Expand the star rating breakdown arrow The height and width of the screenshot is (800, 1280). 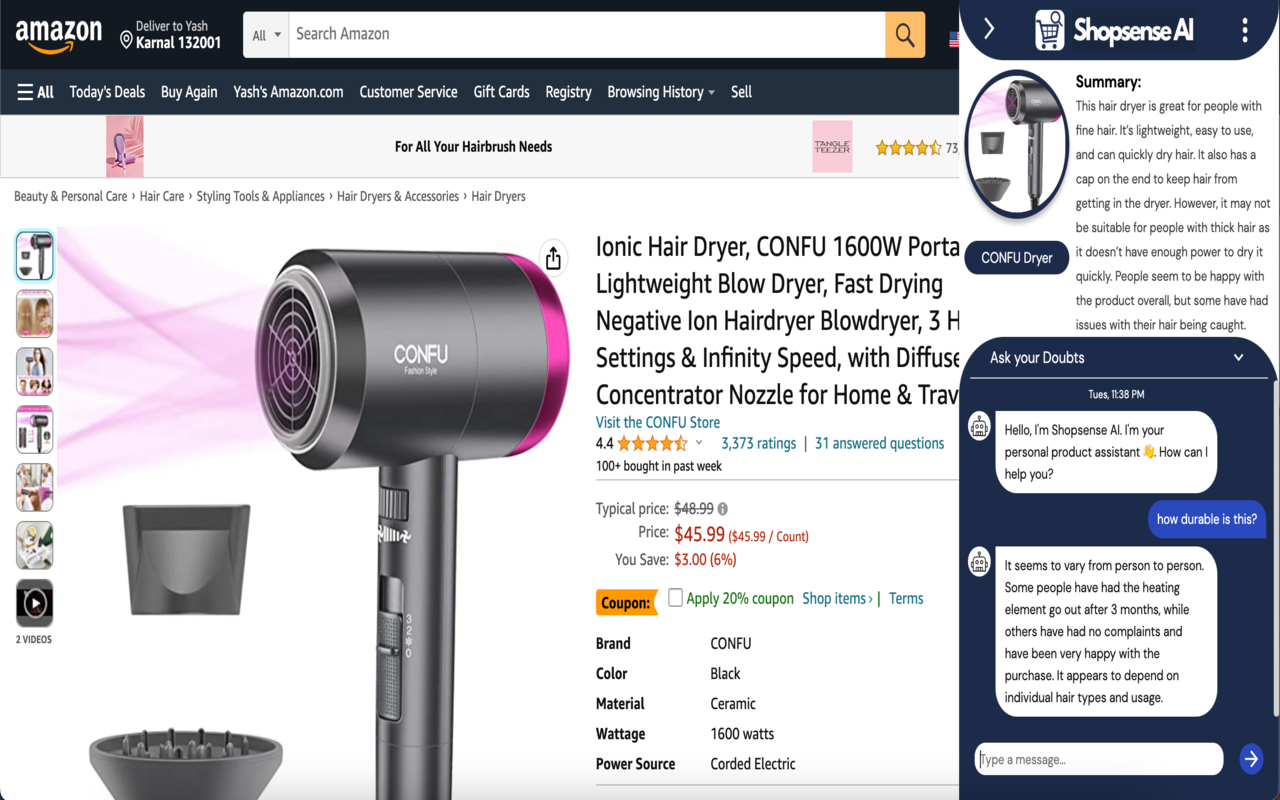(699, 443)
